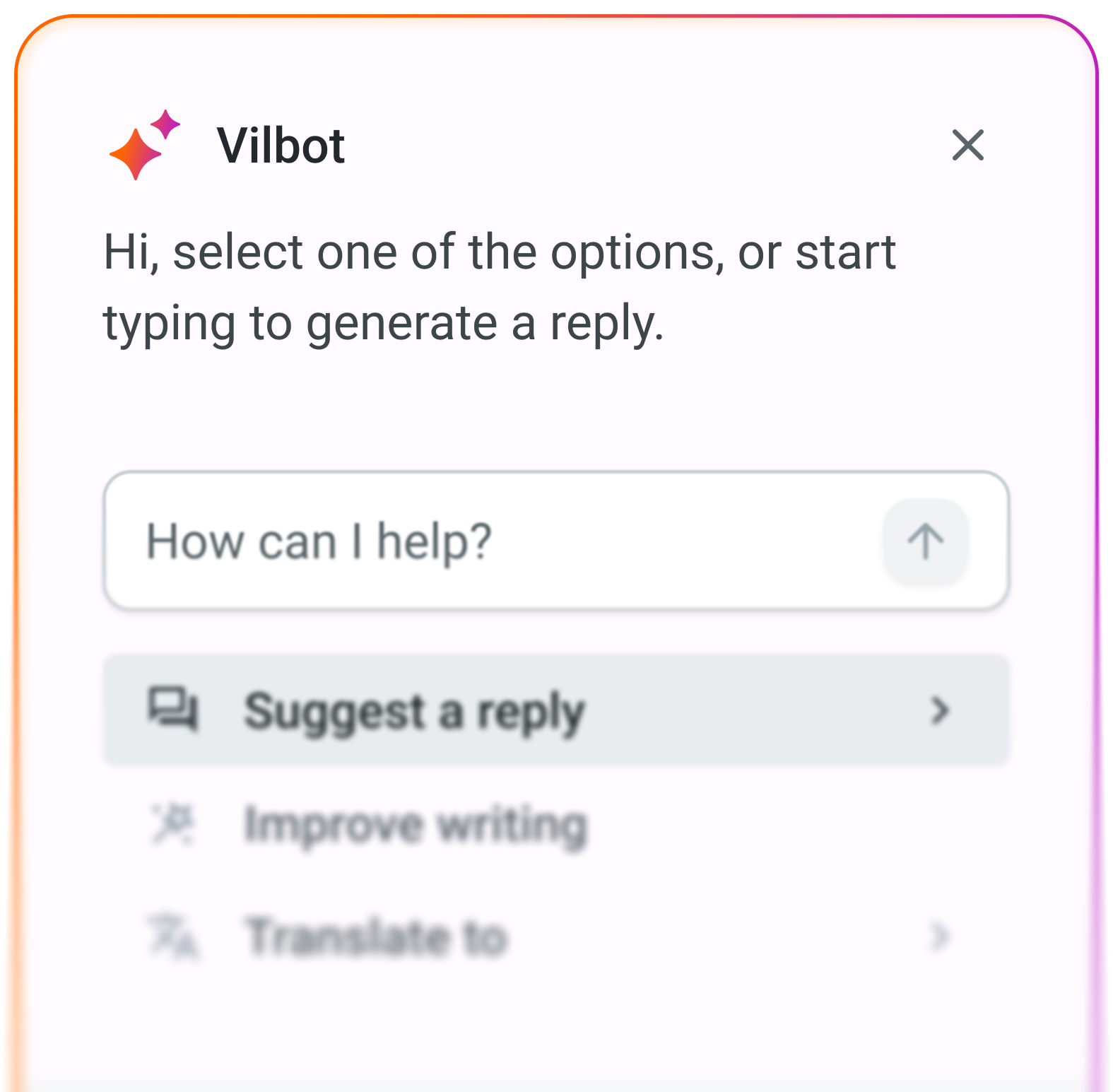Expand the Translate to chevron arrow
This screenshot has height=1092, width=1113.
pos(939,937)
